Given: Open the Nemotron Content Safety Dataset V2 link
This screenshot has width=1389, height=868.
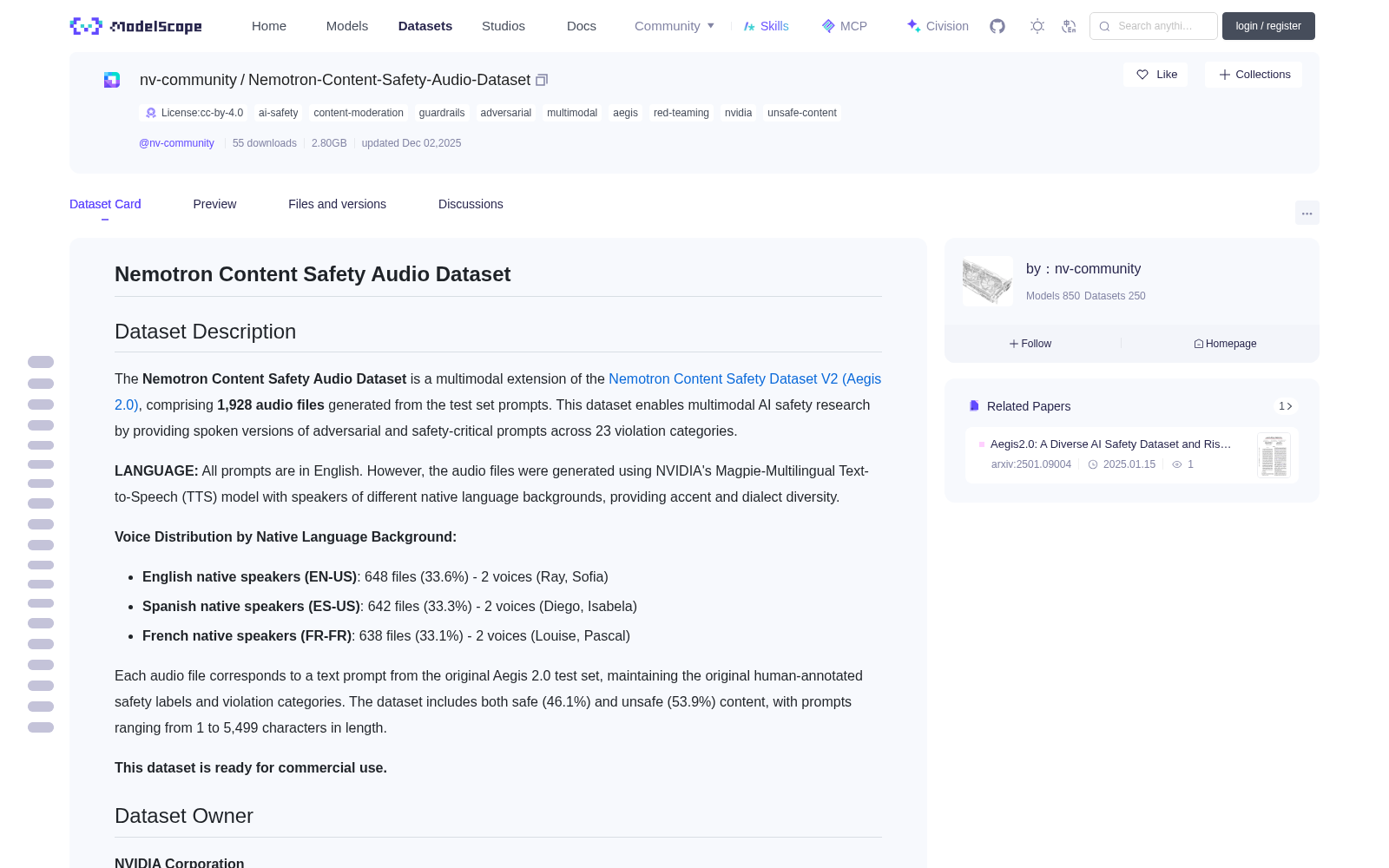Looking at the screenshot, I should [x=745, y=379].
